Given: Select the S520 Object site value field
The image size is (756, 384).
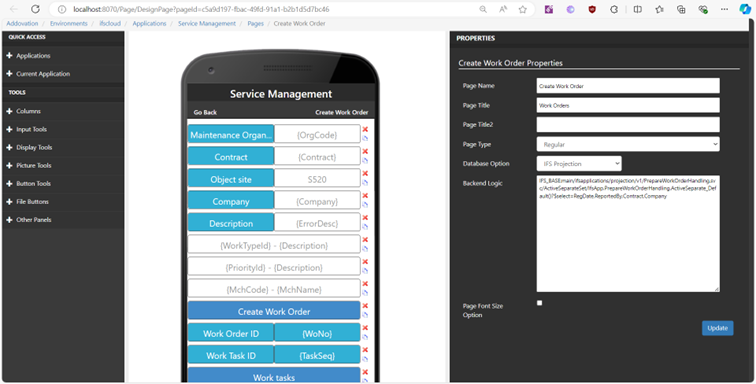Looking at the screenshot, I should pos(317,179).
